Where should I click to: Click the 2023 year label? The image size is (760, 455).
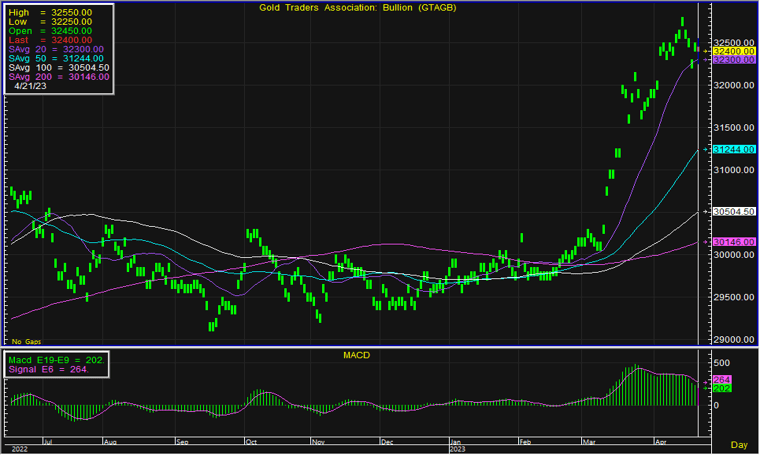coord(457,449)
